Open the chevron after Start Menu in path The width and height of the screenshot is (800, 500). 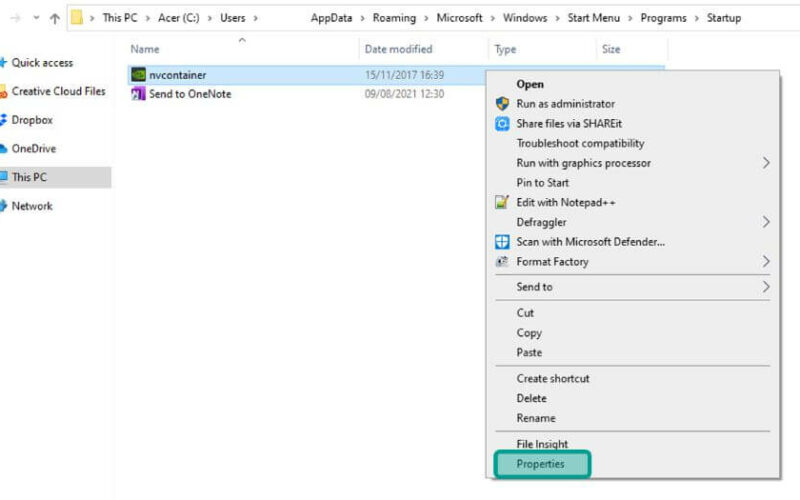(630, 18)
